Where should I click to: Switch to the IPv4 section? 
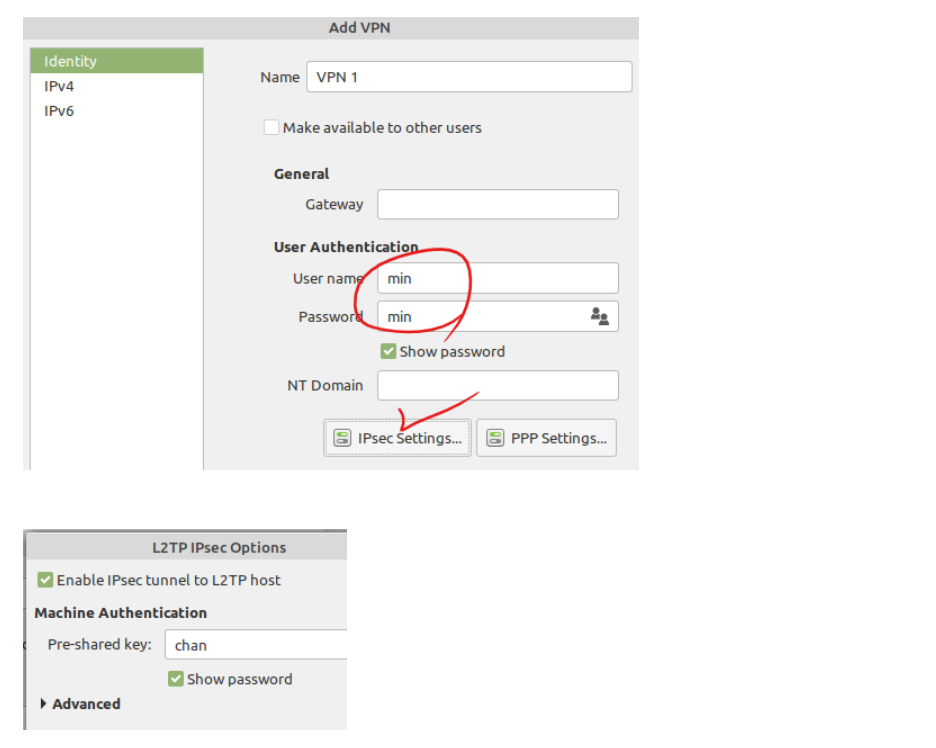(117, 86)
